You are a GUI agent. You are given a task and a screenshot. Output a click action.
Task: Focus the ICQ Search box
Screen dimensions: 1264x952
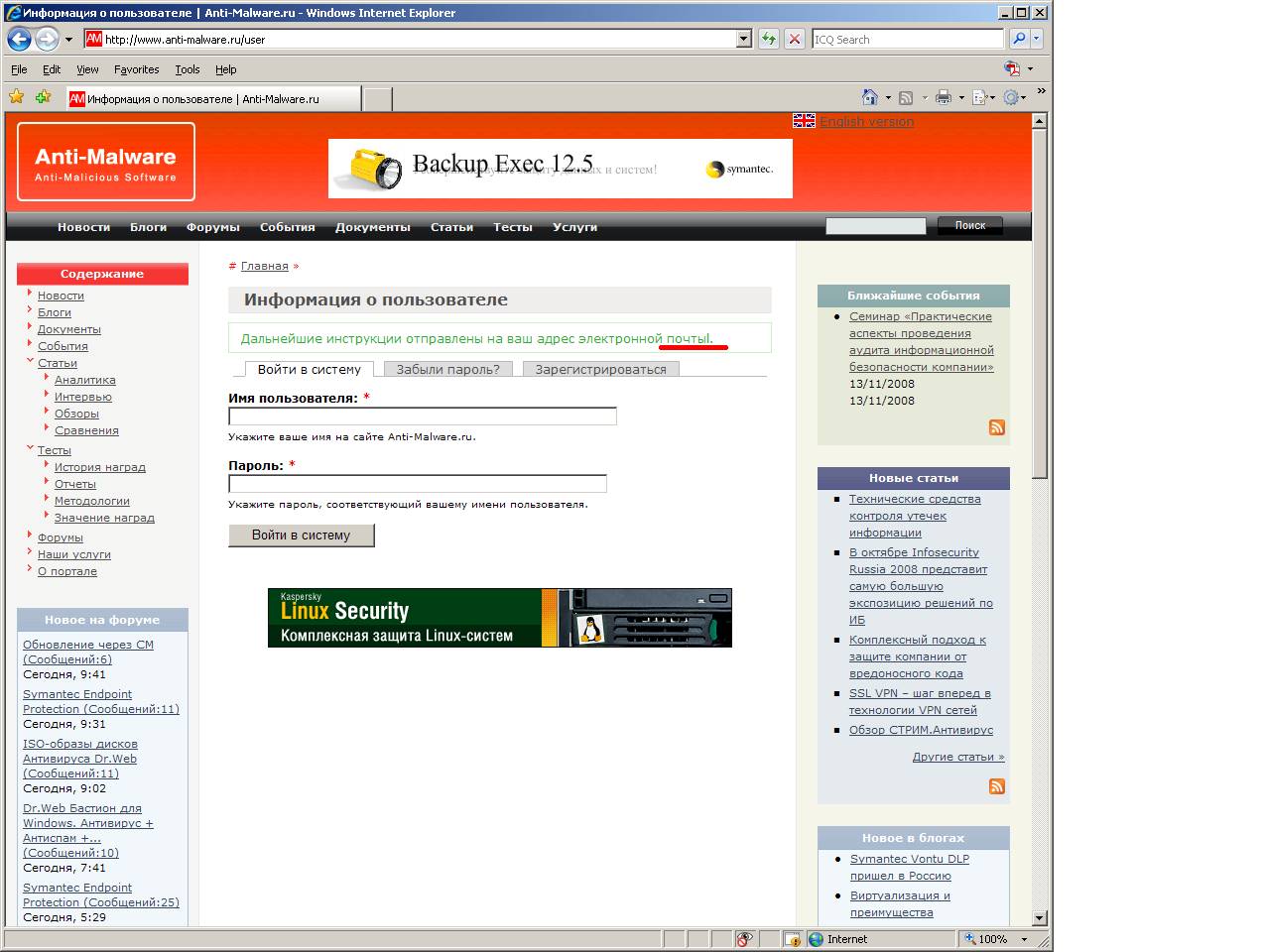point(908,39)
